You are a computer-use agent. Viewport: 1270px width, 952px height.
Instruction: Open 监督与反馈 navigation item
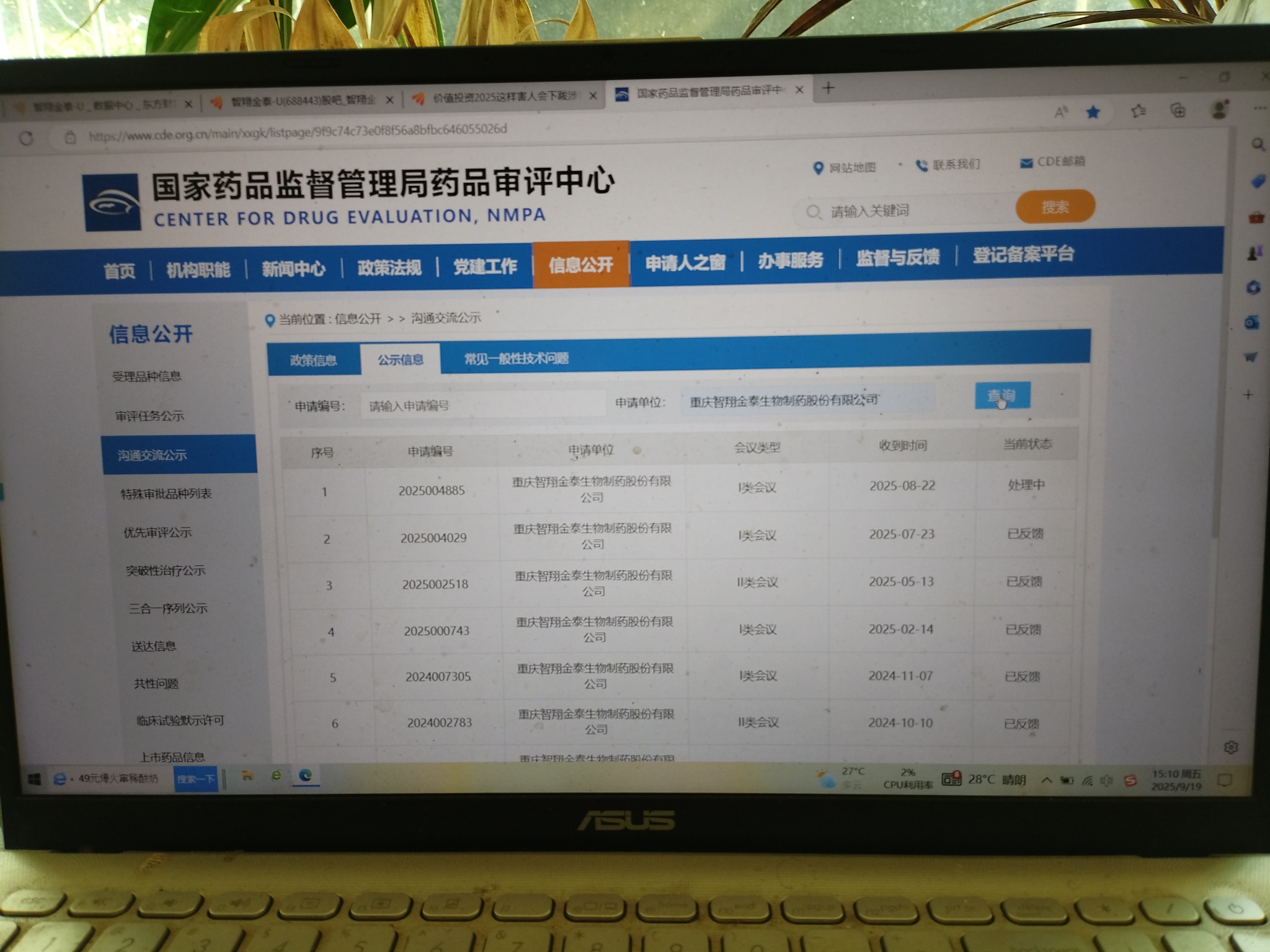point(897,257)
